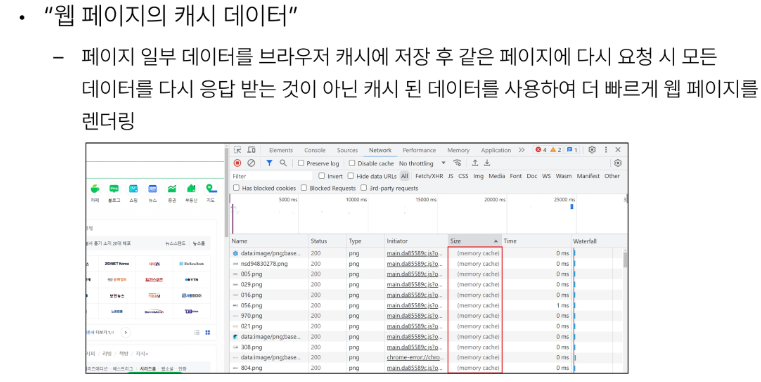Go to next newsstand page arrow
Image resolution: width=761 pixels, height=382 pixels.
pyautogui.click(x=126, y=332)
